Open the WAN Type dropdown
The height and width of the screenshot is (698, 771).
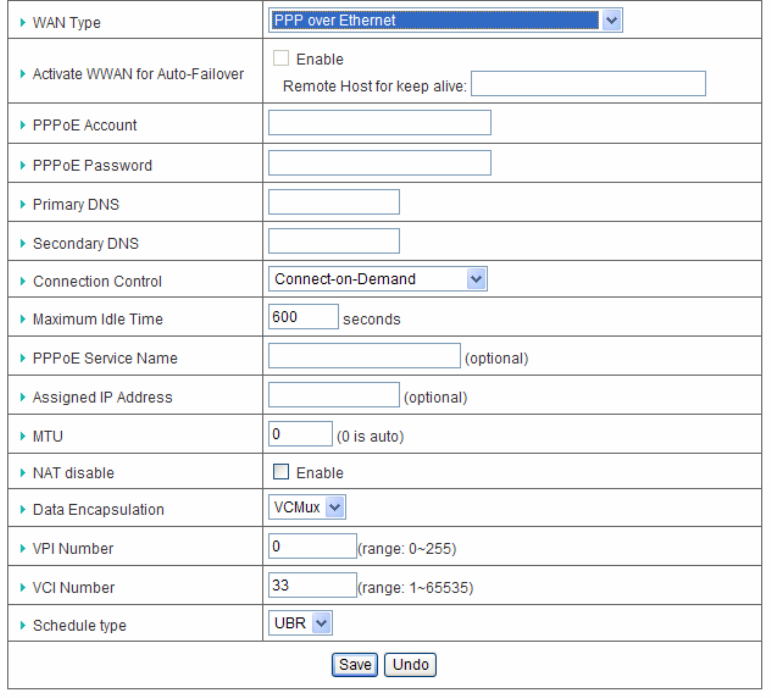click(445, 21)
